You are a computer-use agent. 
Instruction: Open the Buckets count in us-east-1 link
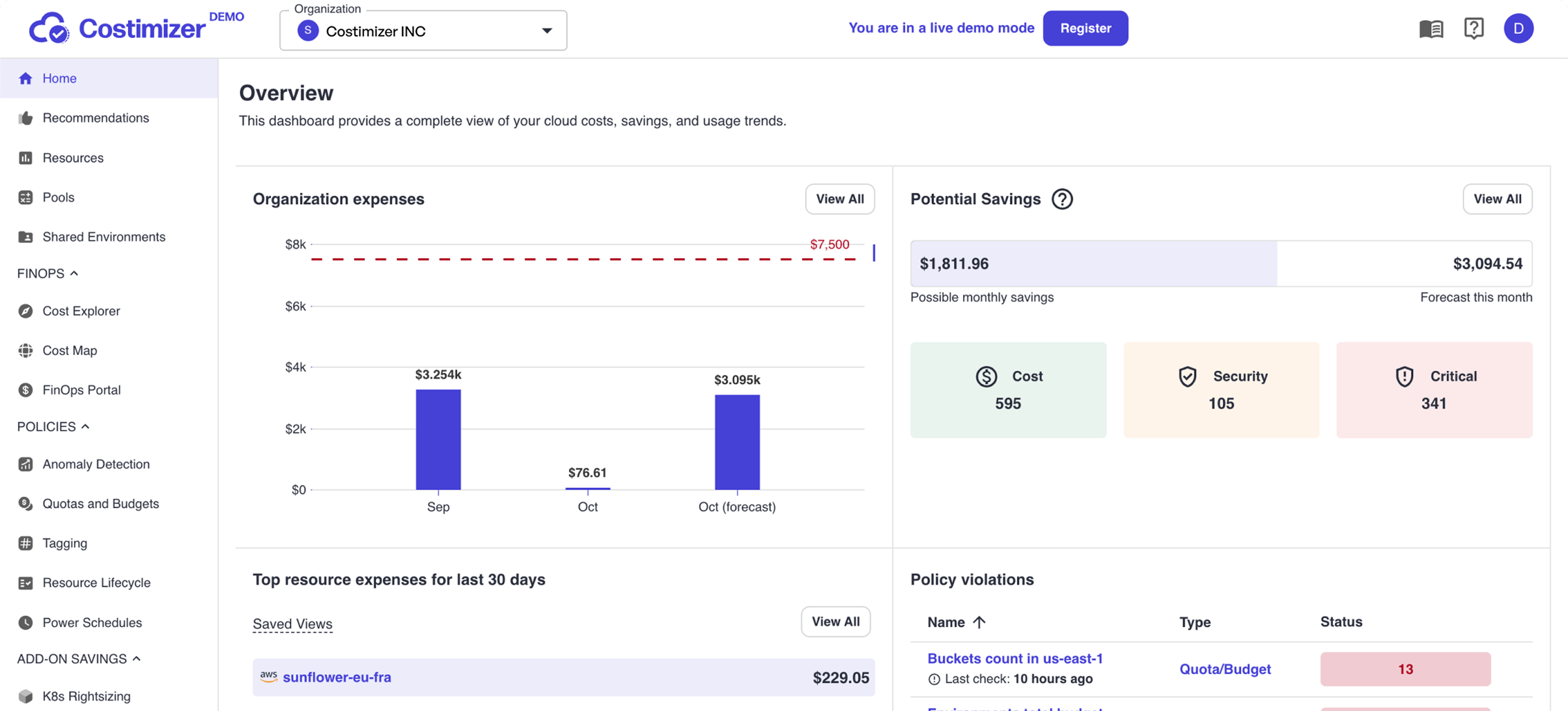point(1015,659)
